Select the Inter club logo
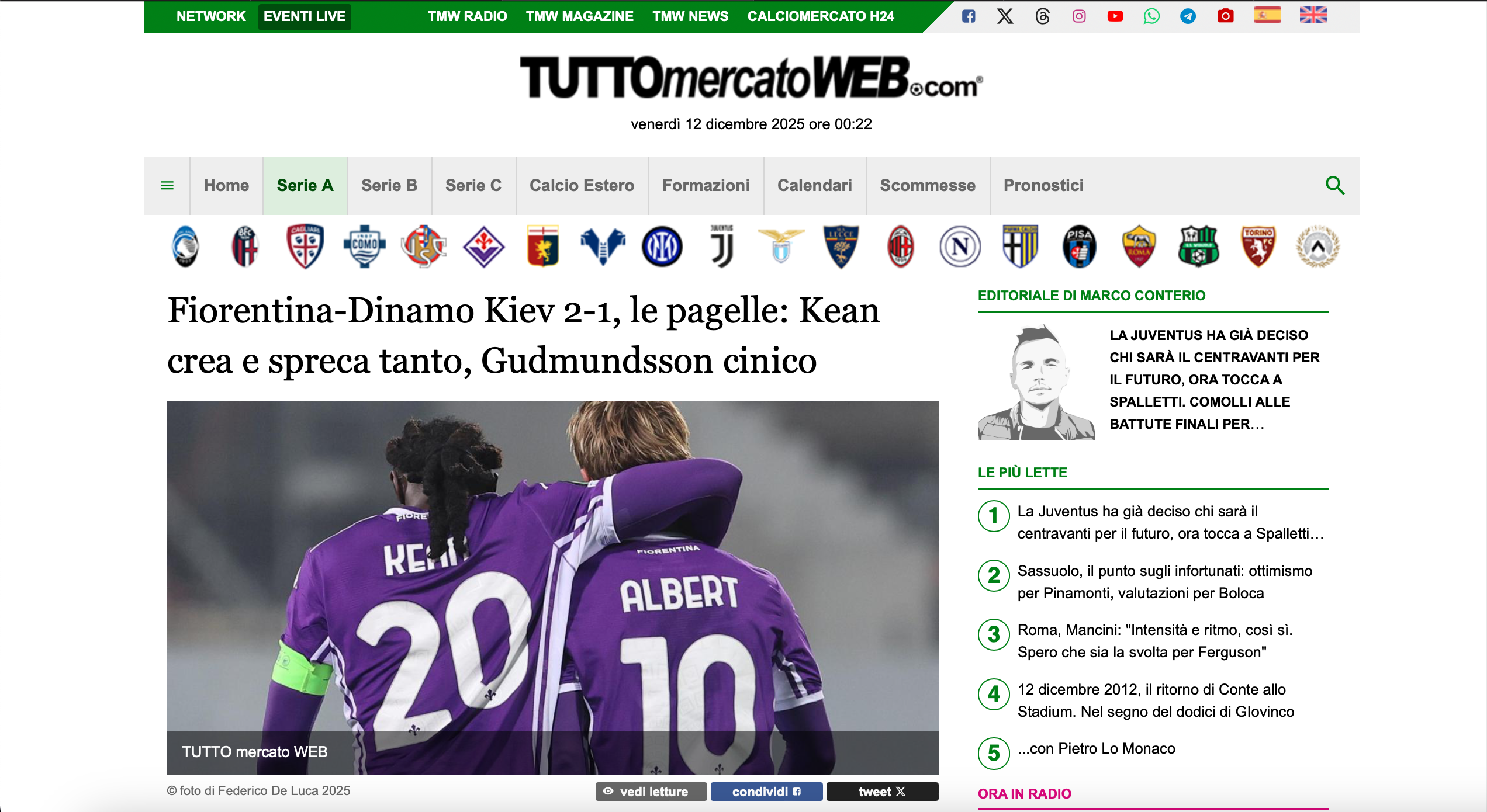 click(x=662, y=247)
